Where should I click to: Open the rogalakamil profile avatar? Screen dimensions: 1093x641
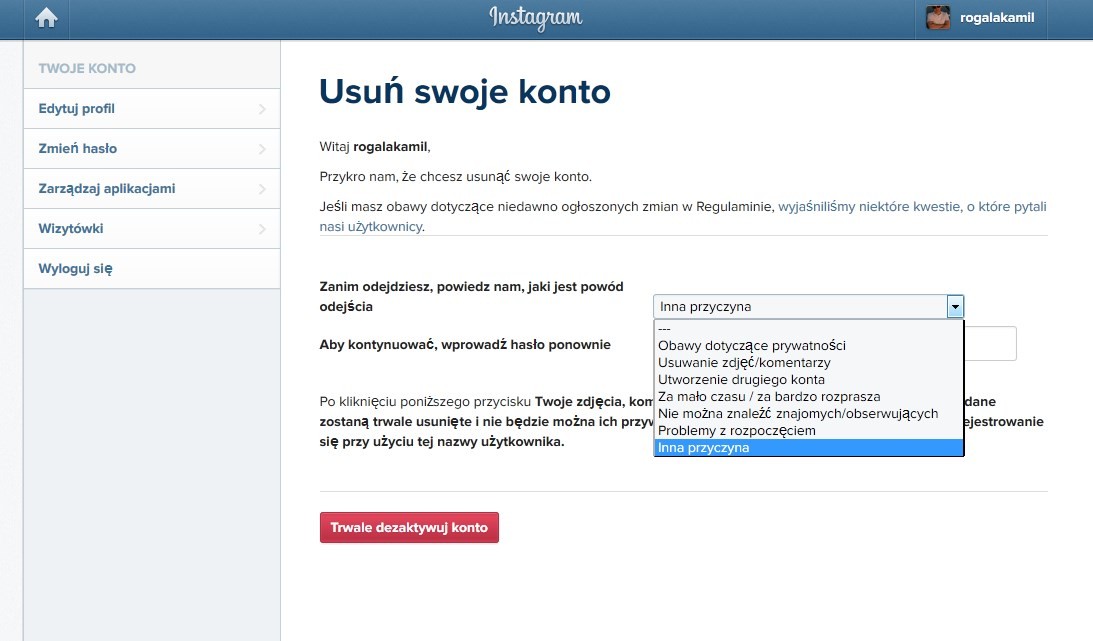(938, 17)
